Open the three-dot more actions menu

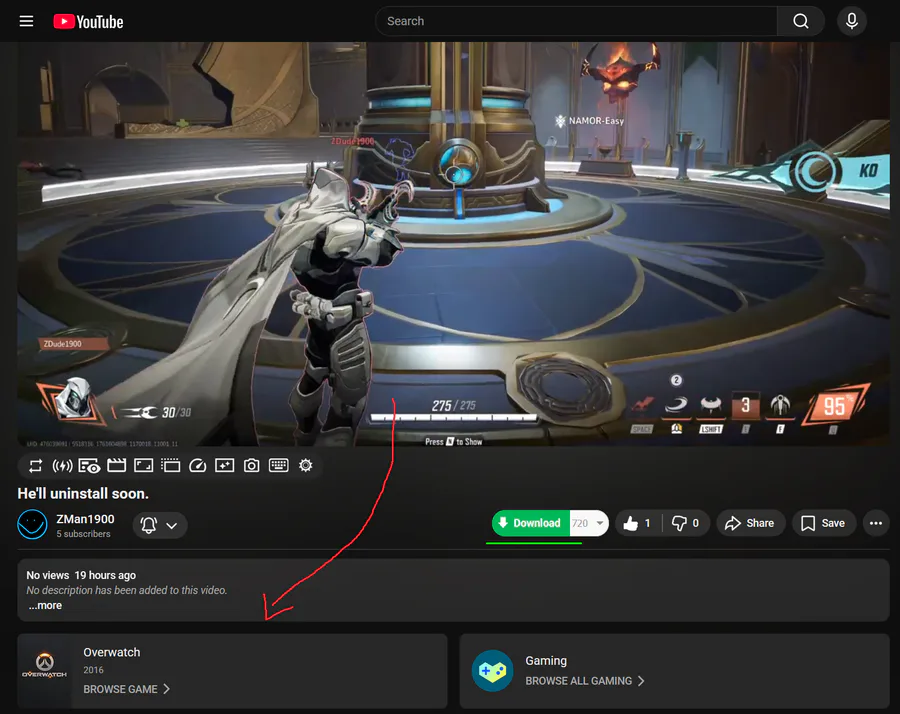click(875, 523)
